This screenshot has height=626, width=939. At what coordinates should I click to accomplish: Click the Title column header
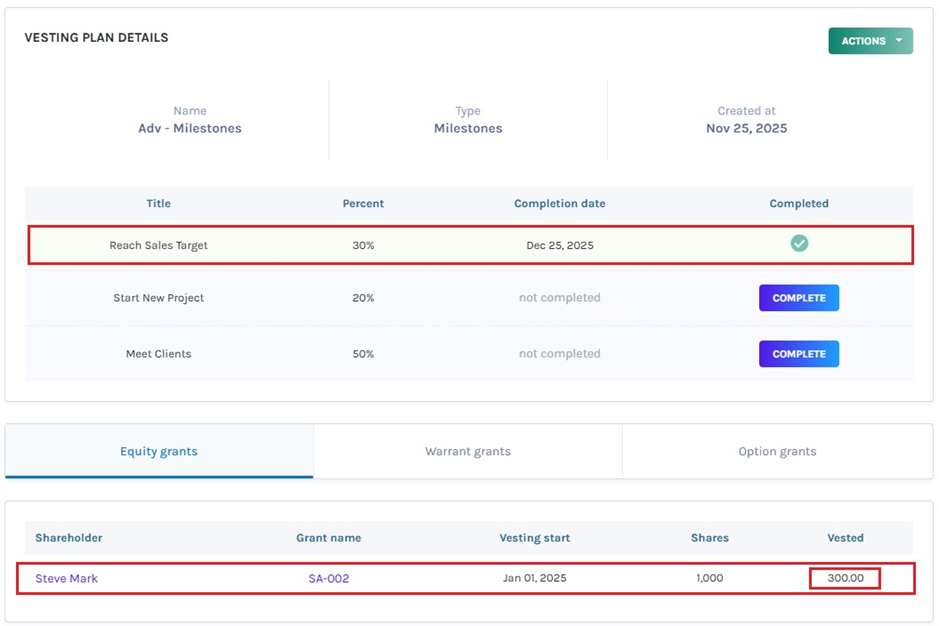pos(158,203)
